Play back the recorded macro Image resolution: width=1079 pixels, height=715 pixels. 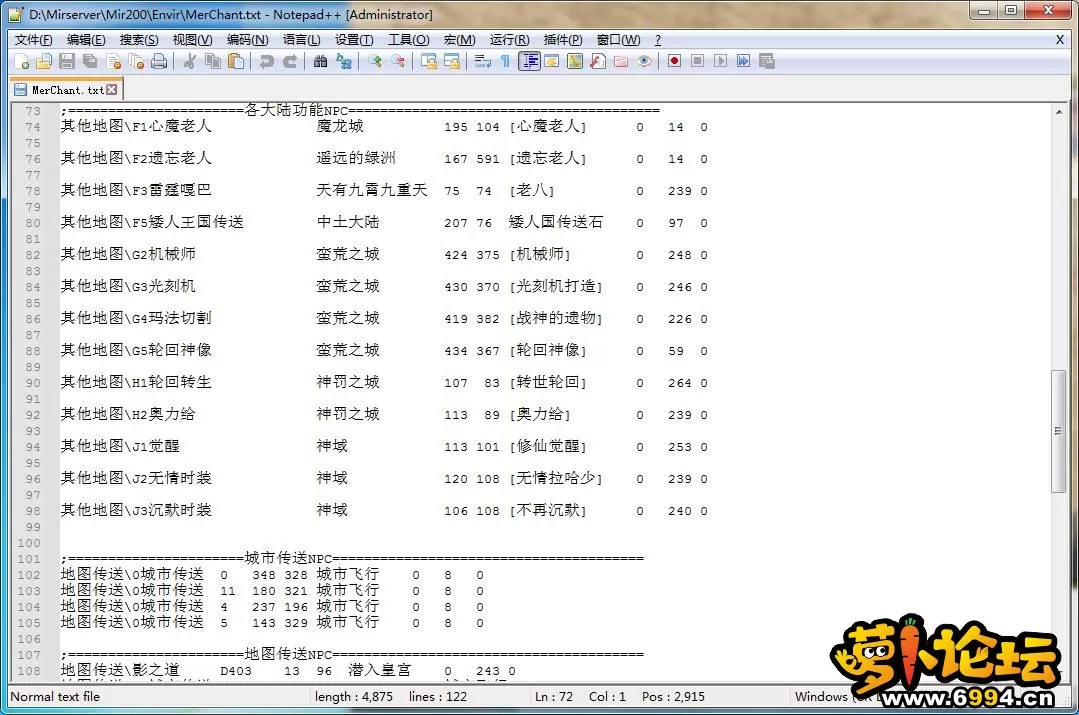[720, 61]
